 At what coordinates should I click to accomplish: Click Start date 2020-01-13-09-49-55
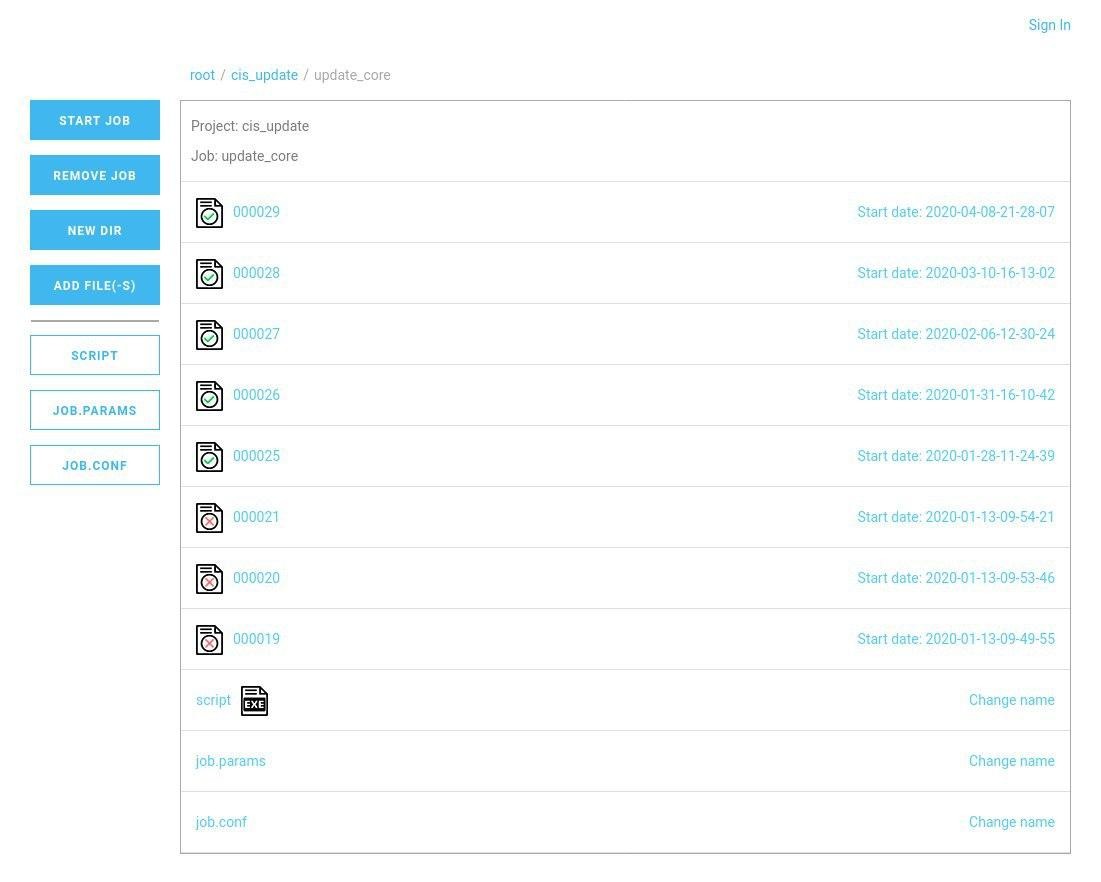956,640
